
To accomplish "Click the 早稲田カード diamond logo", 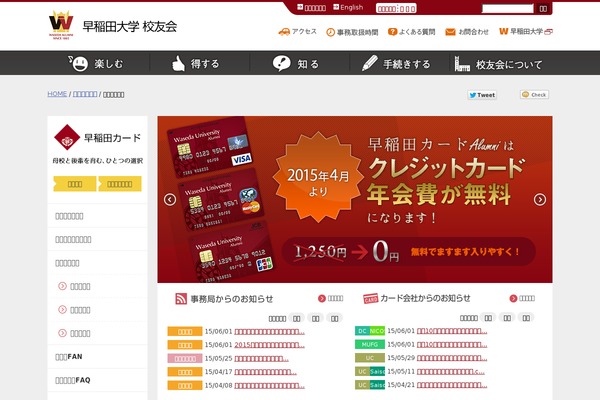I will 67,137.
